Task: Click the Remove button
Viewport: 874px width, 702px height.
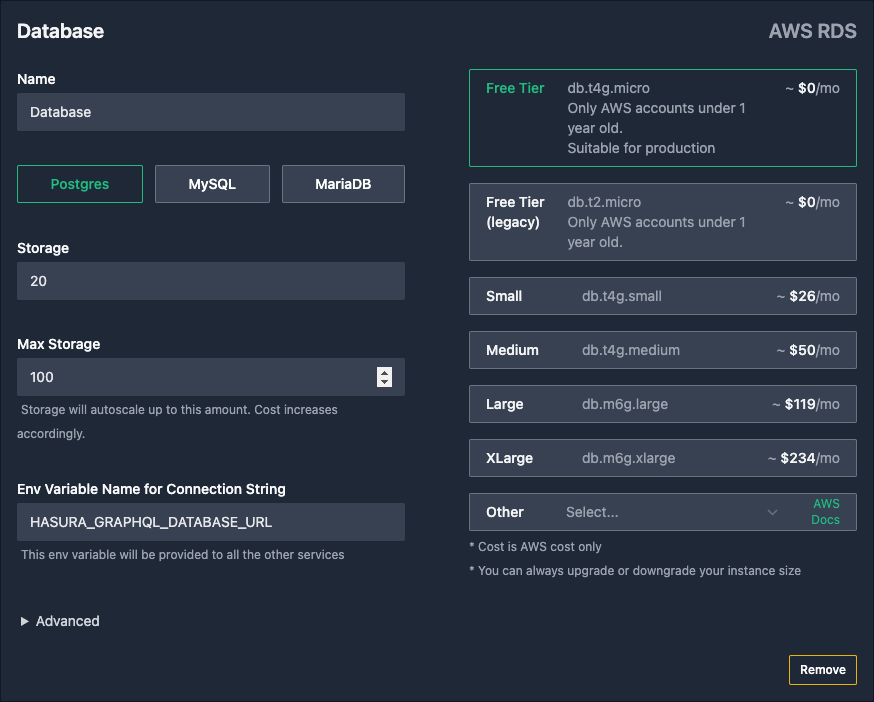Action: [822, 670]
